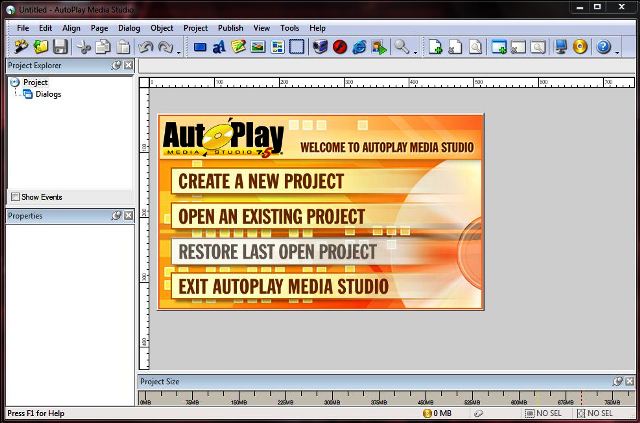
Task: Open the Align menu
Action: [x=71, y=28]
